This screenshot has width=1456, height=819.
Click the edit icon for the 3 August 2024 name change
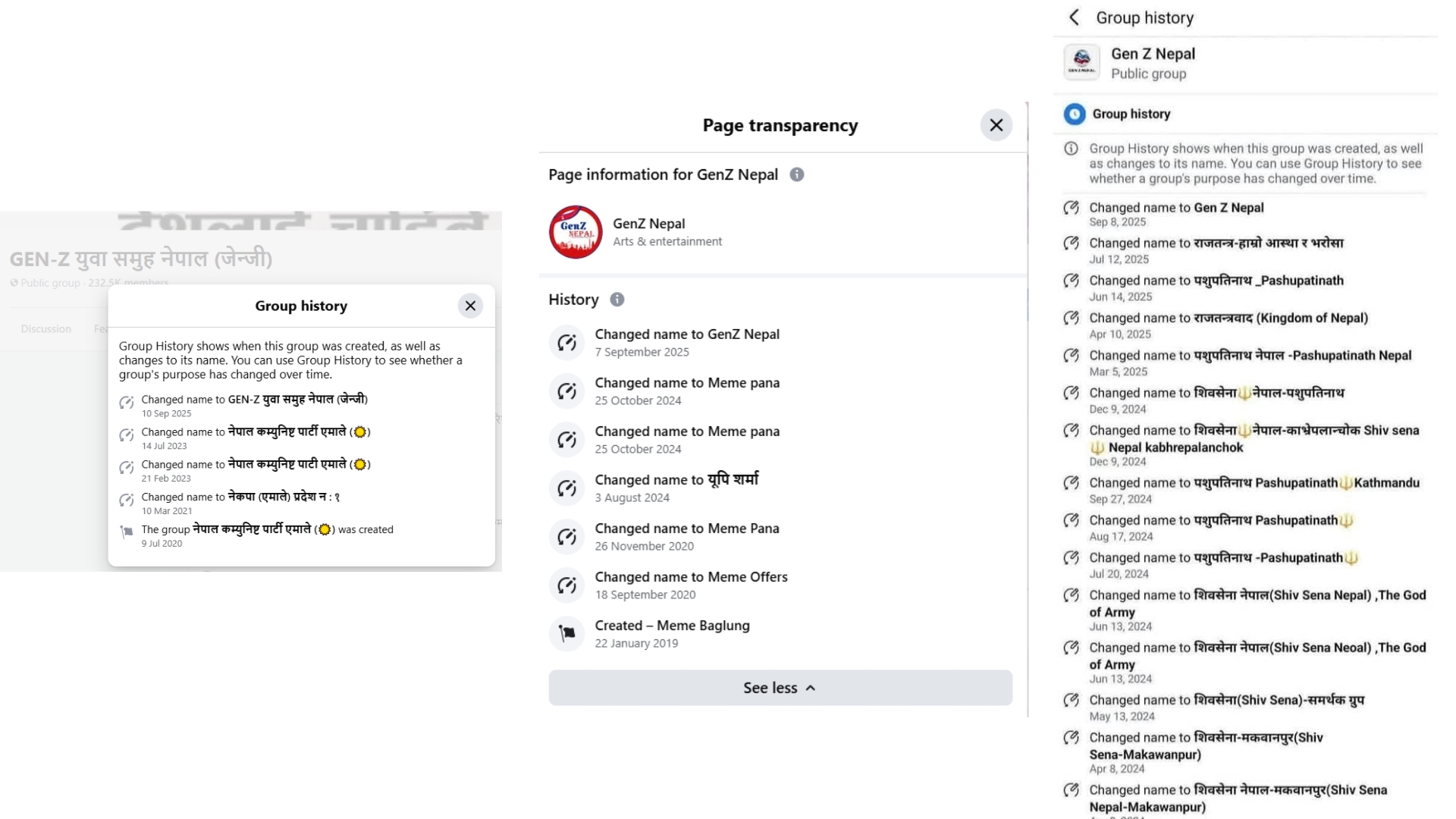[566, 488]
